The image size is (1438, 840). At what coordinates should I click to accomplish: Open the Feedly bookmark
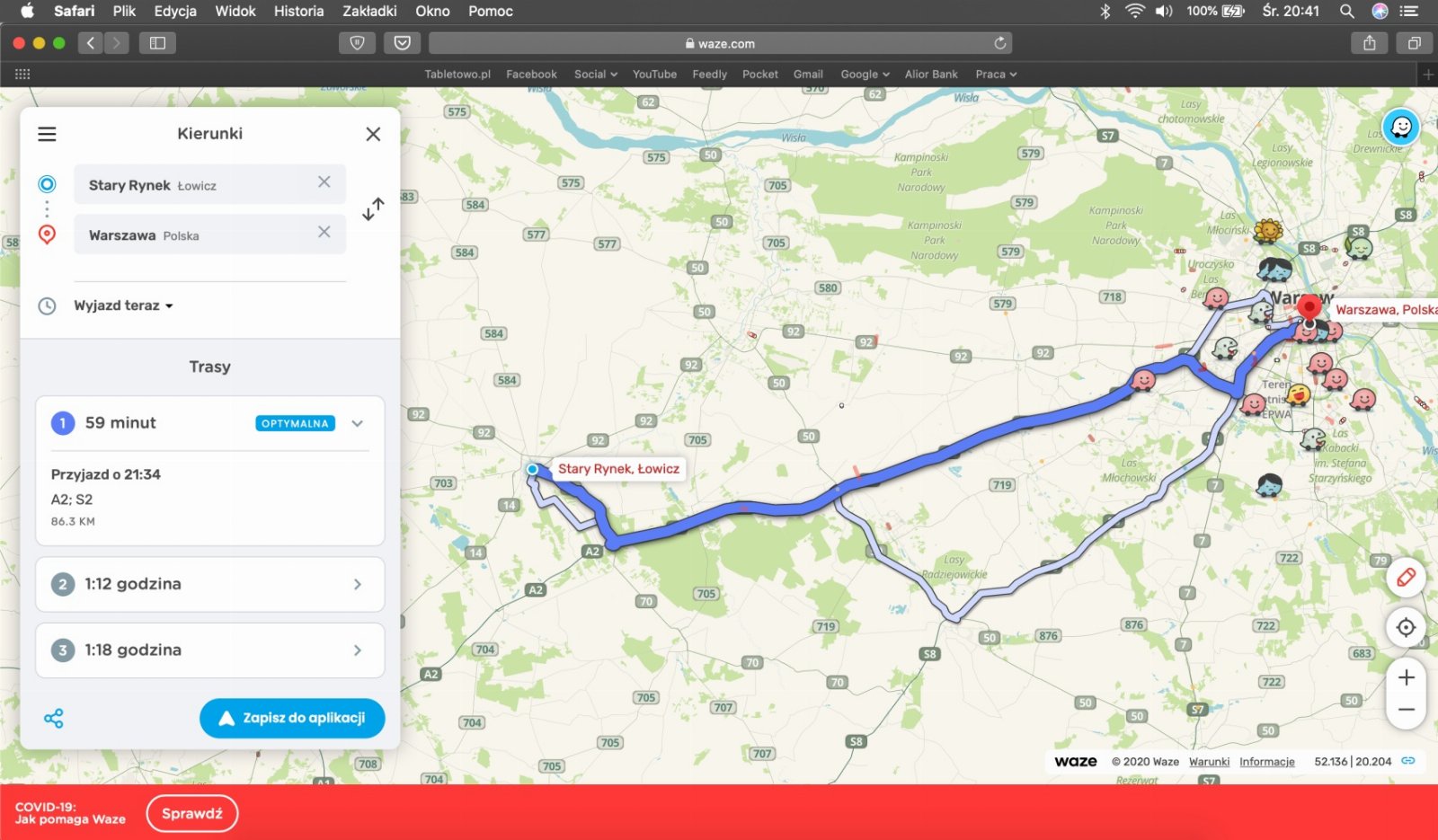(x=709, y=74)
